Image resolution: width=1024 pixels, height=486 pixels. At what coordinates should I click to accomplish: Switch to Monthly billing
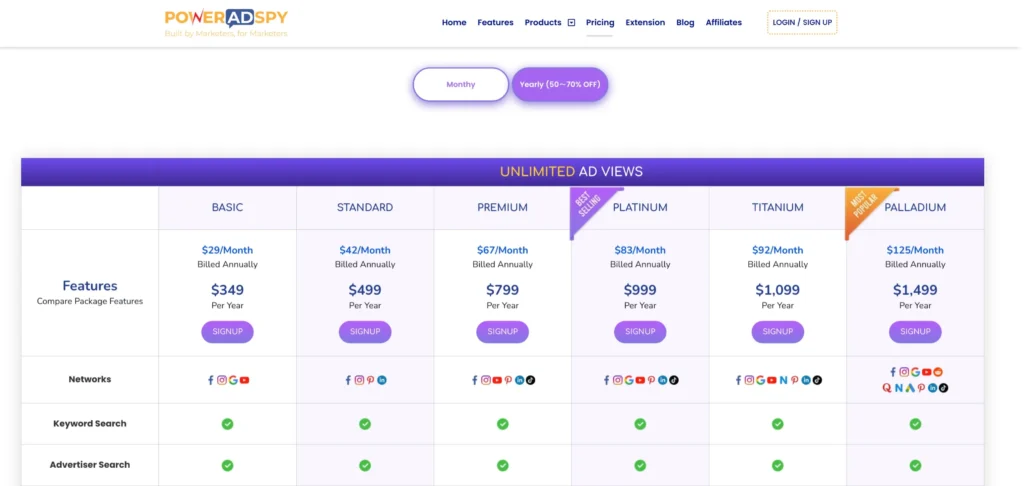460,85
